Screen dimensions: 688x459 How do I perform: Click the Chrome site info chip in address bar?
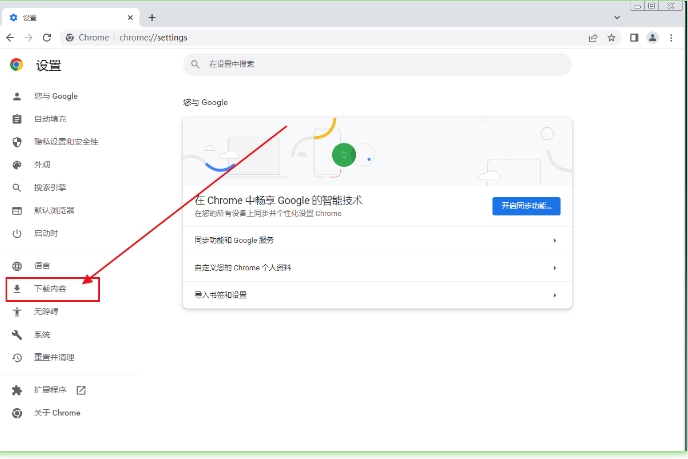pyautogui.click(x=87, y=38)
